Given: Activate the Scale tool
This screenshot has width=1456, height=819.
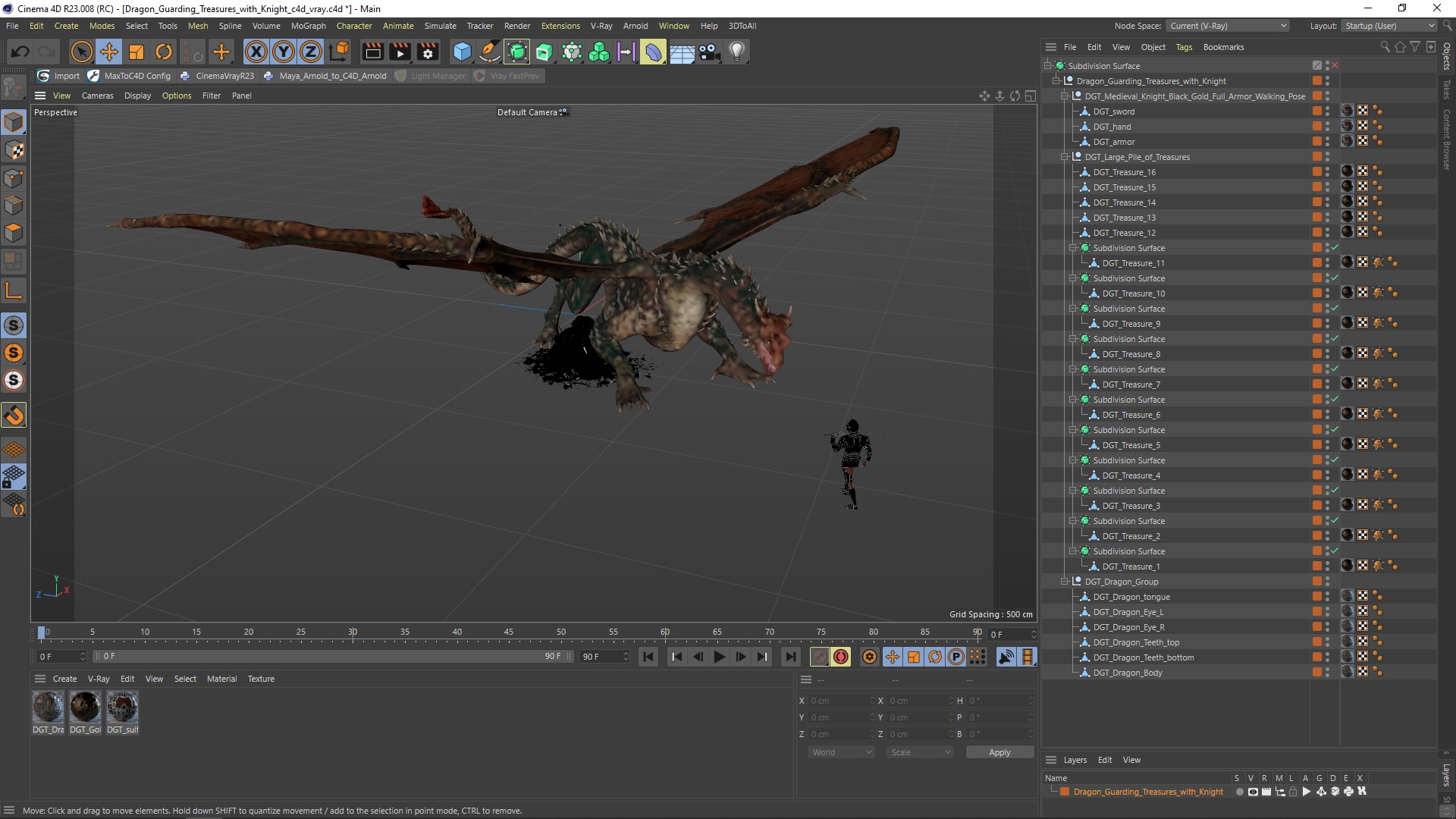Looking at the screenshot, I should tap(136, 52).
